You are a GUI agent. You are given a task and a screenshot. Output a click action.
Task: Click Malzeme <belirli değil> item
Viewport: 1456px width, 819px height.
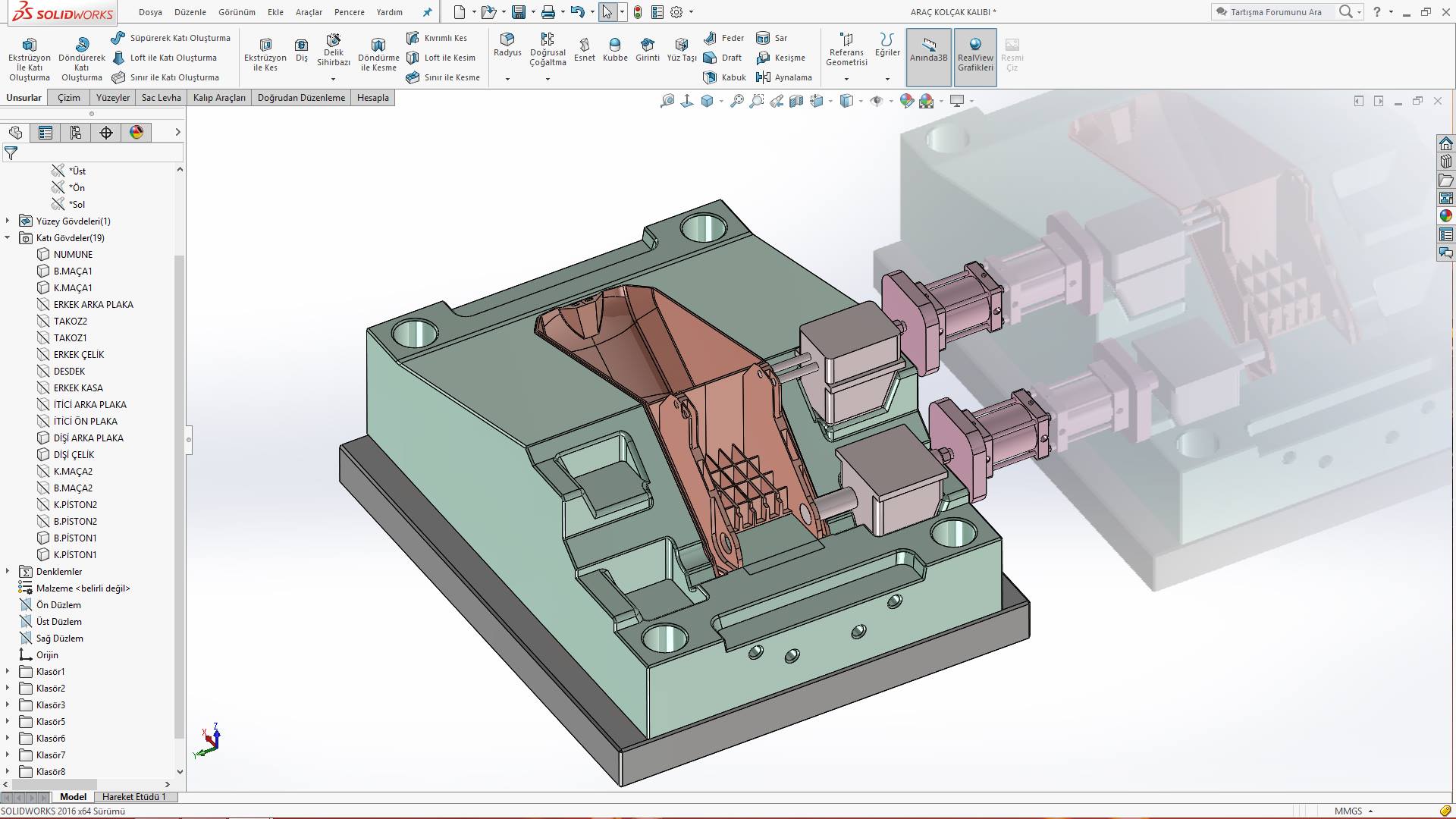(x=83, y=588)
